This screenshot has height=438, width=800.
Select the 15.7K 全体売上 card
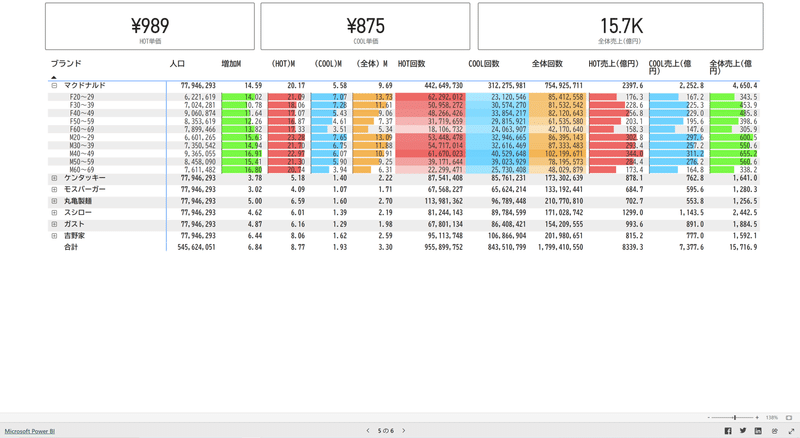click(x=620, y=26)
